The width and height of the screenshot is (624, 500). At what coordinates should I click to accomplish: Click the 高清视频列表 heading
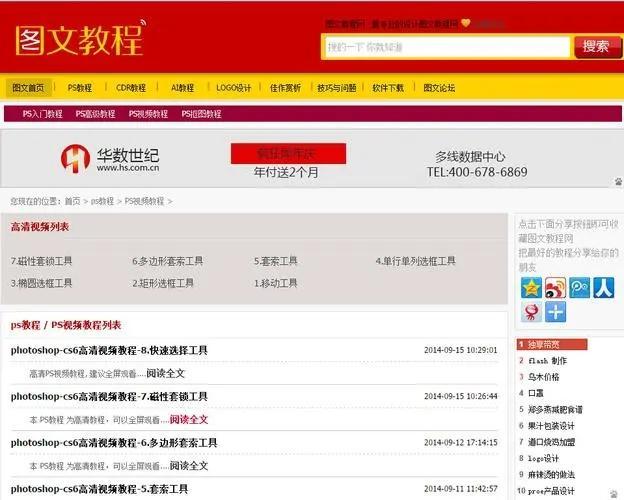(x=40, y=227)
